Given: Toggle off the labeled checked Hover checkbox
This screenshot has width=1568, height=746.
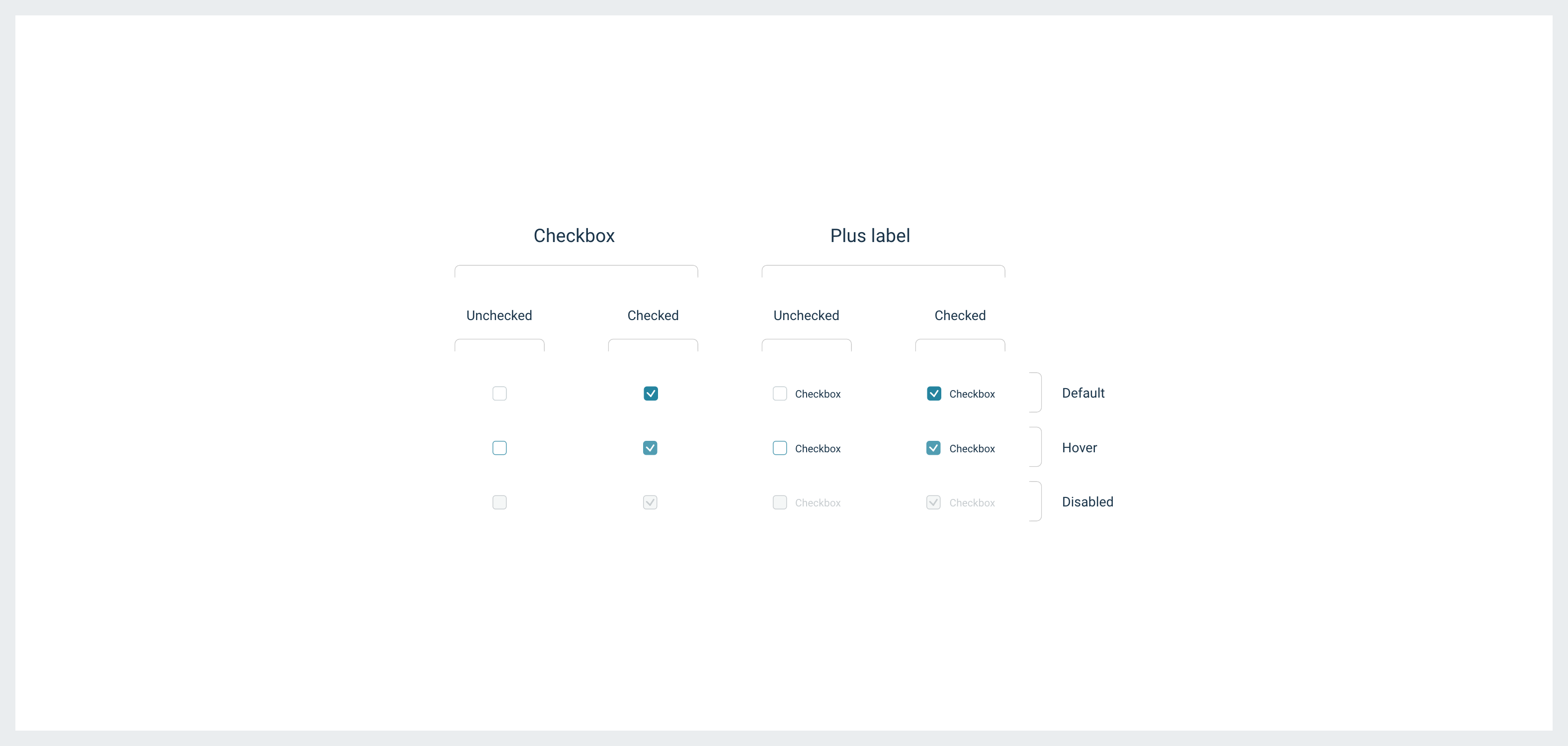Looking at the screenshot, I should pyautogui.click(x=934, y=448).
